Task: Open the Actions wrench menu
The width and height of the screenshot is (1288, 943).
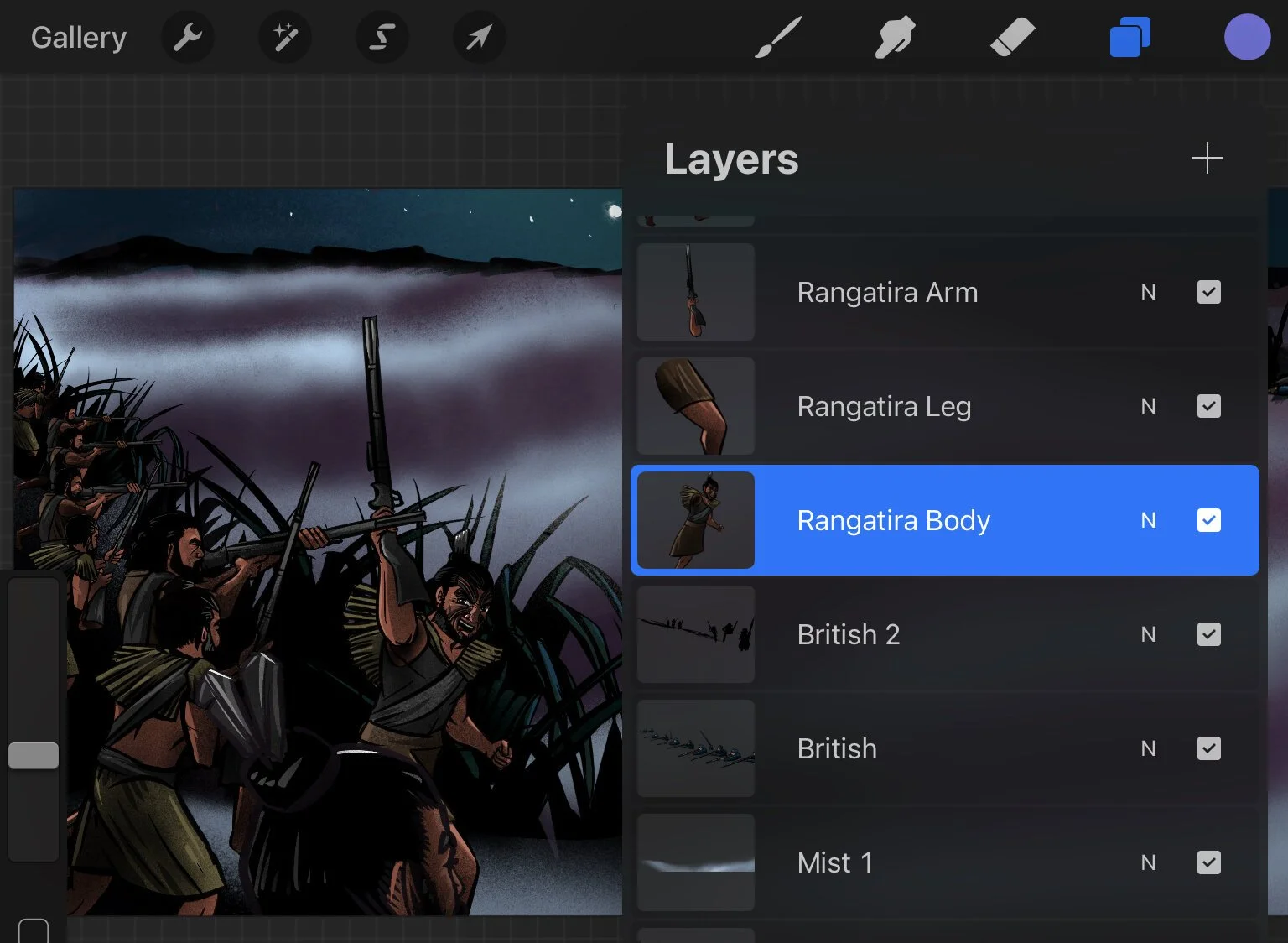Action: tap(188, 37)
